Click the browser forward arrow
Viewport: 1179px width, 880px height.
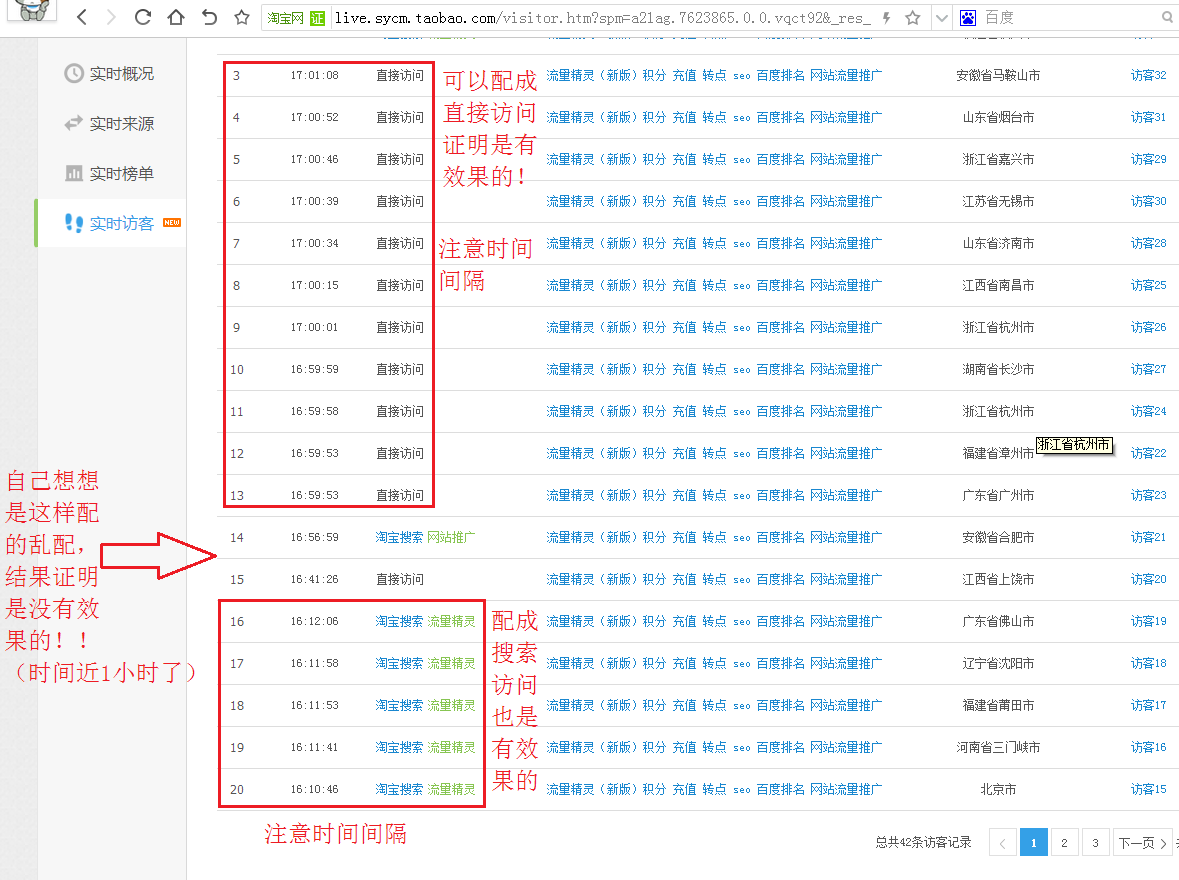coord(111,17)
